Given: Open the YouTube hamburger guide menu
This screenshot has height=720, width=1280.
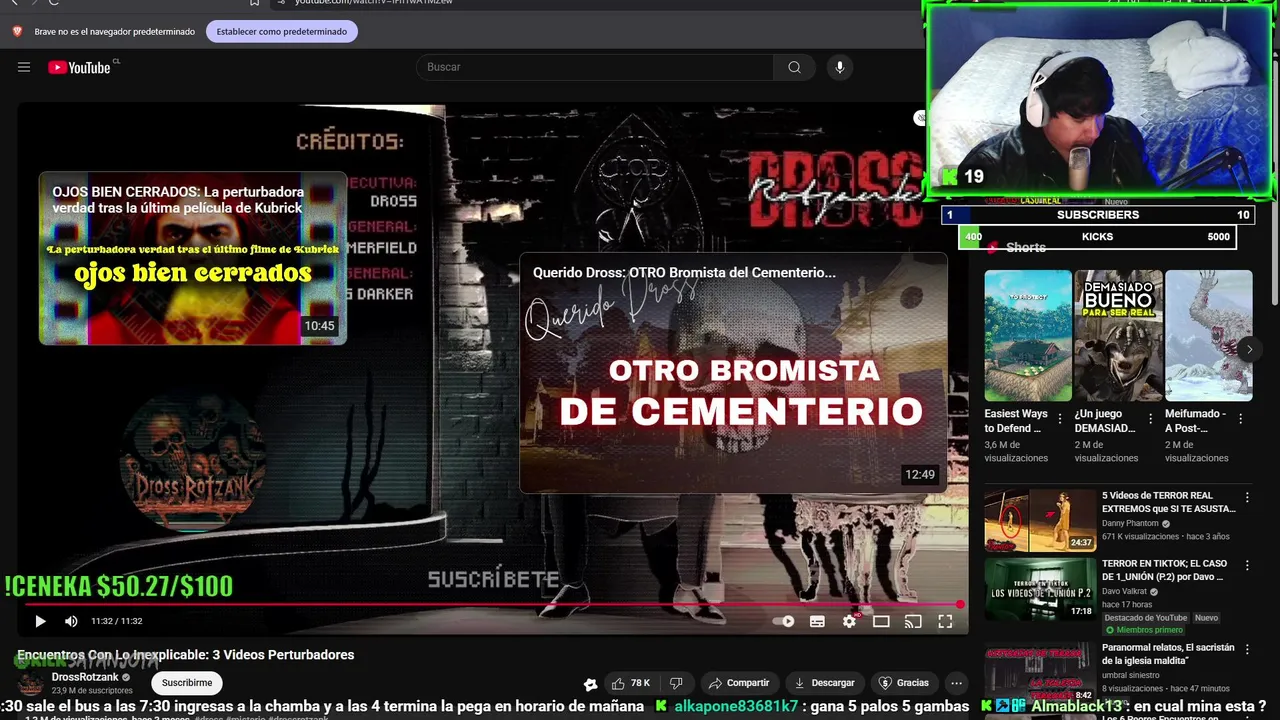Looking at the screenshot, I should (x=24, y=67).
